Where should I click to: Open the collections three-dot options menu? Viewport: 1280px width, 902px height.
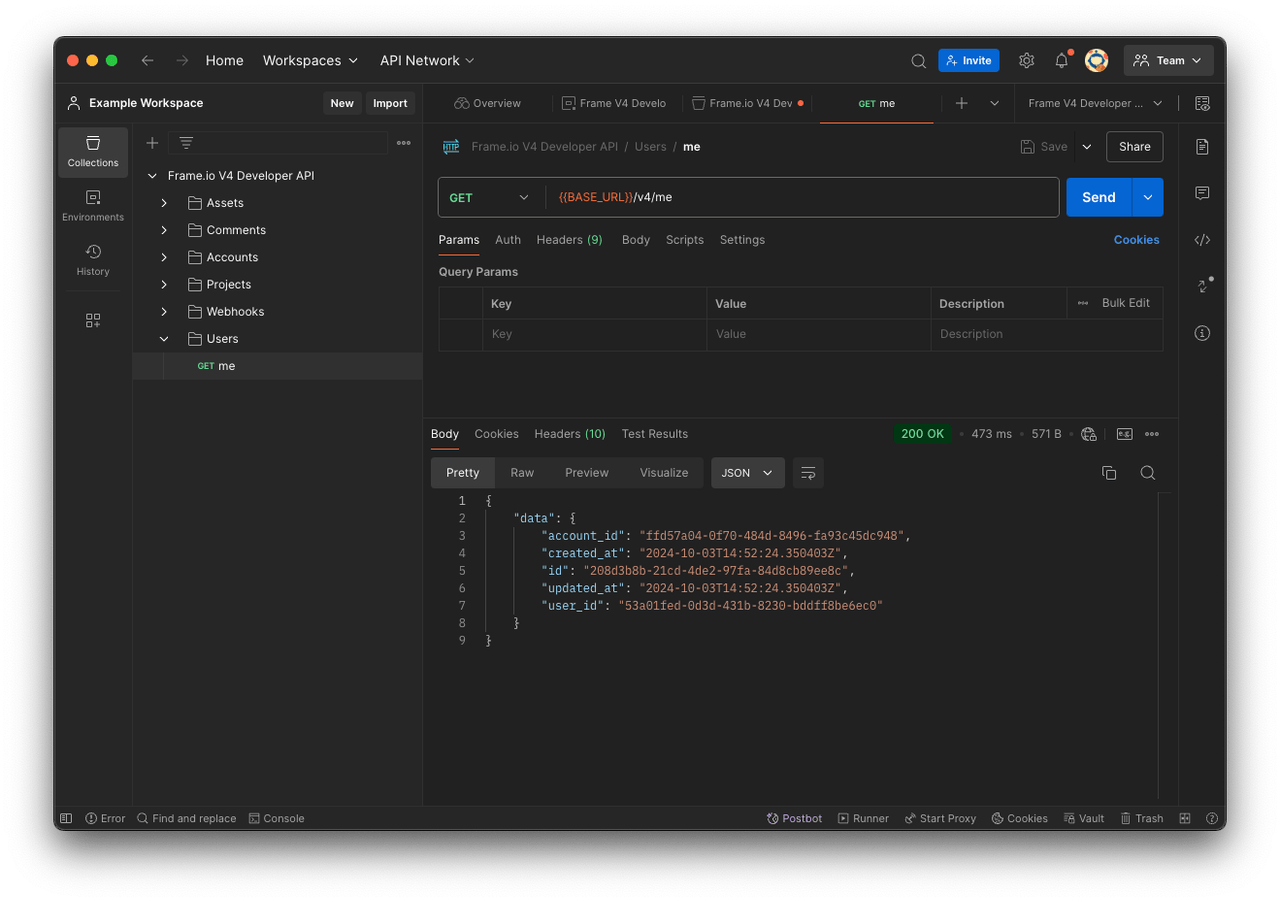[x=404, y=143]
